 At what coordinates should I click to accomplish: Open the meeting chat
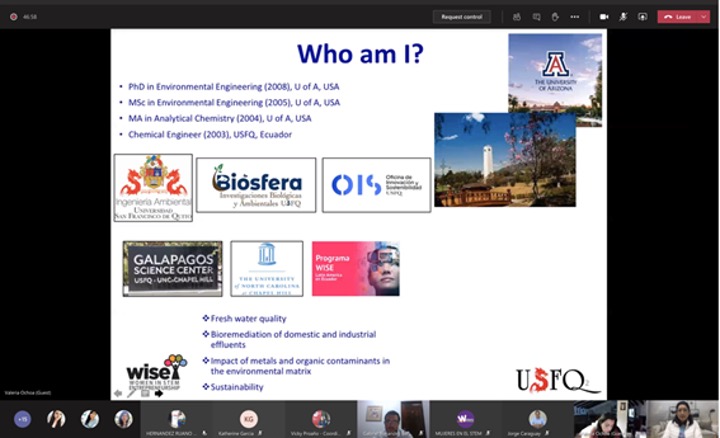[537, 17]
